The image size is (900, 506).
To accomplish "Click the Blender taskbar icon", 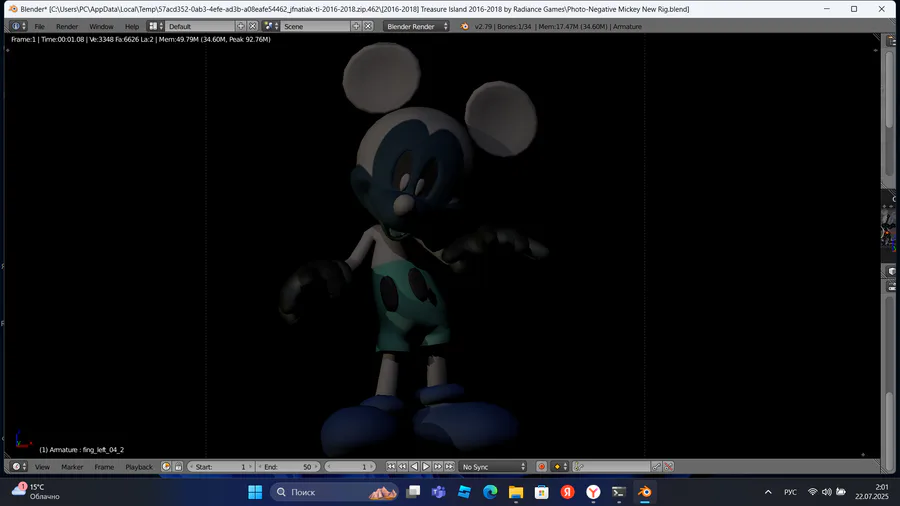I will pyautogui.click(x=645, y=492).
